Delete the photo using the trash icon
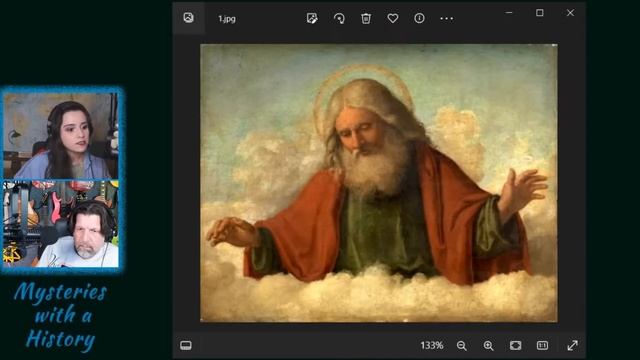 click(x=366, y=18)
